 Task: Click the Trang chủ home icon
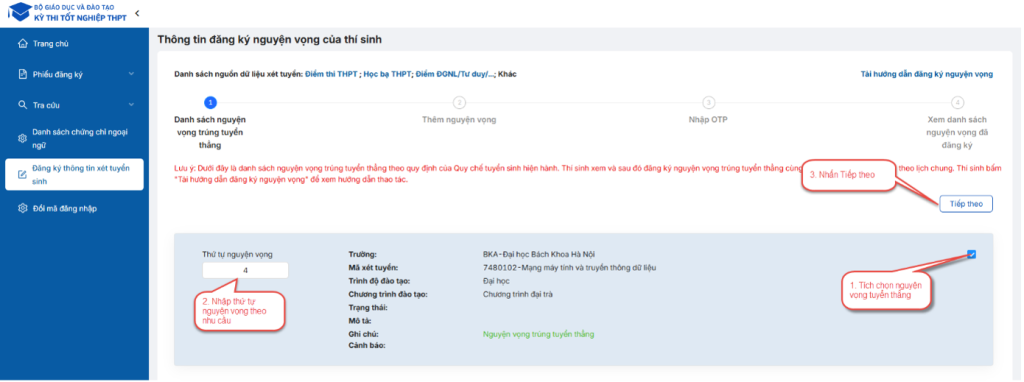click(22, 44)
